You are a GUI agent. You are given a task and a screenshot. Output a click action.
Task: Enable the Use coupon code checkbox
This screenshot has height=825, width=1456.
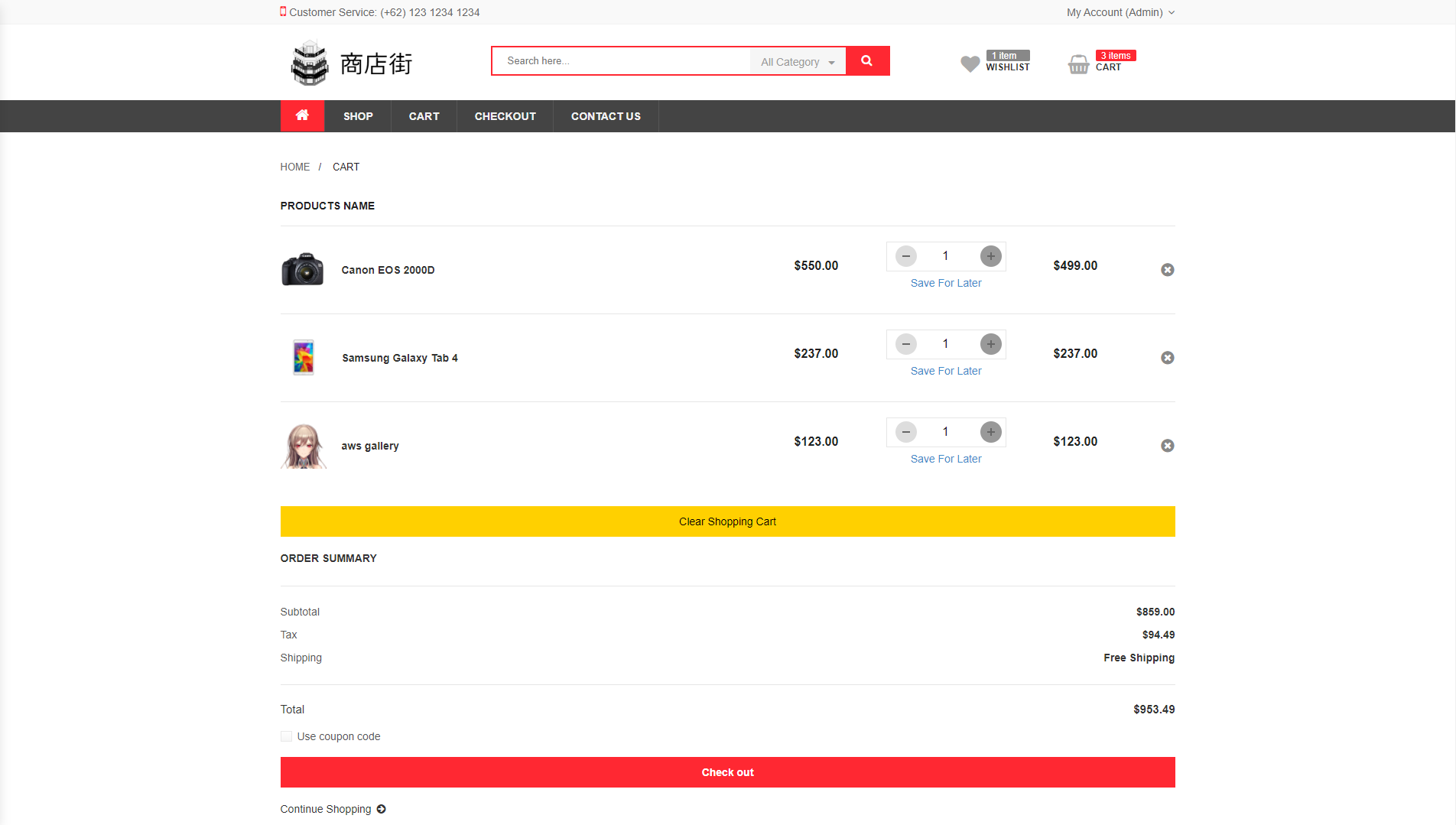[286, 736]
